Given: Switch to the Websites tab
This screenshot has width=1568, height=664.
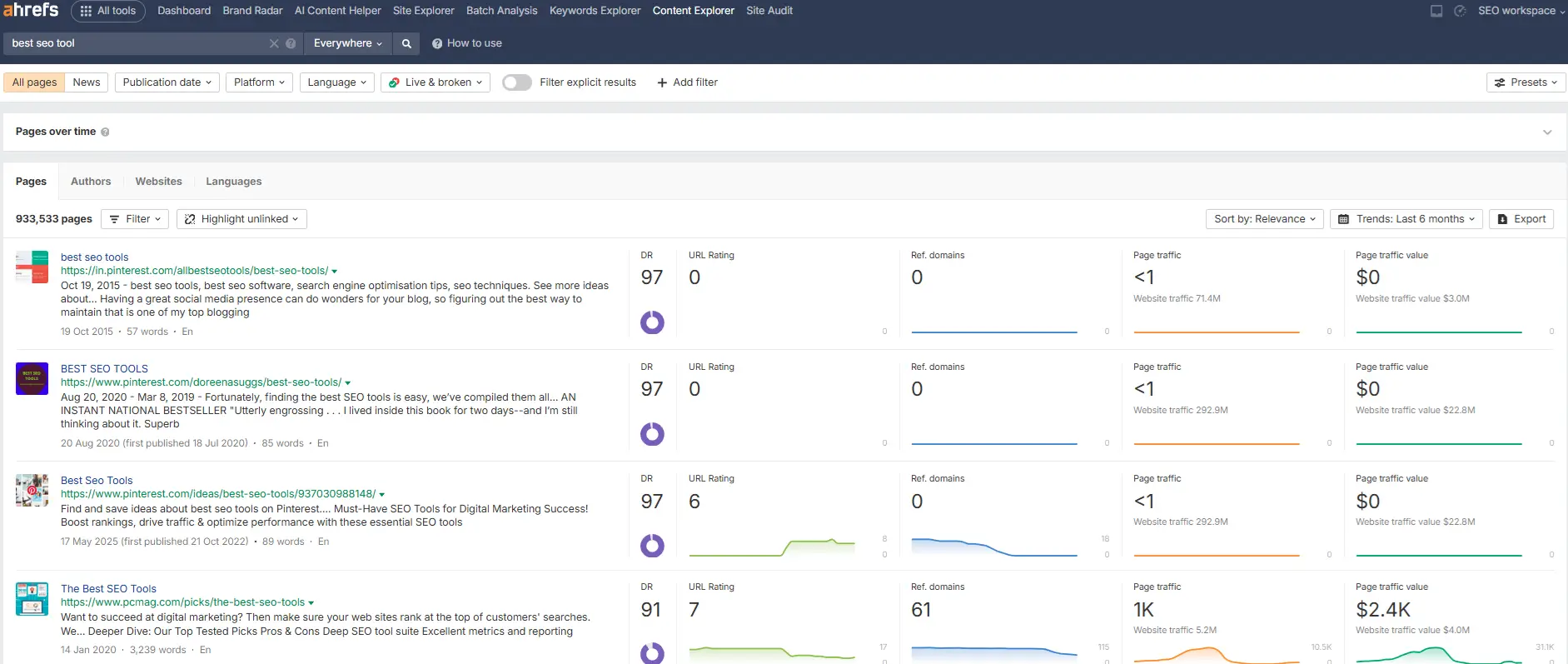Looking at the screenshot, I should point(158,182).
